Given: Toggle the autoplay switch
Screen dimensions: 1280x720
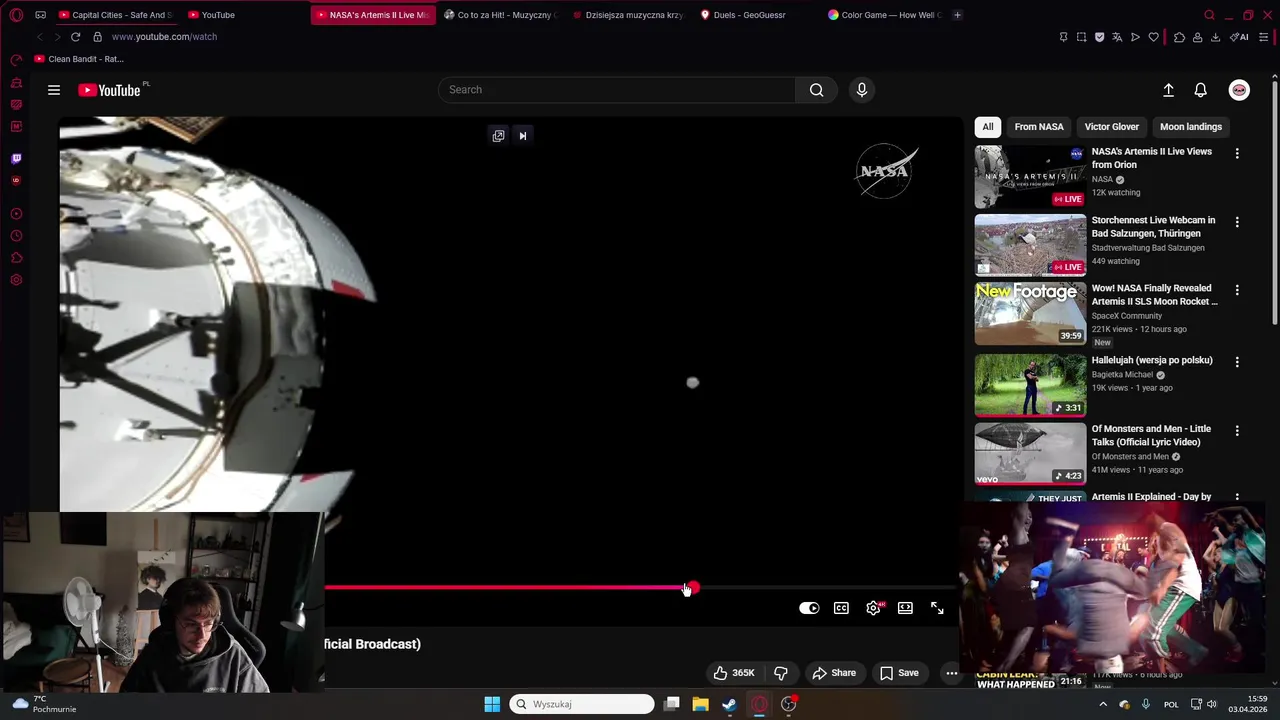Looking at the screenshot, I should pyautogui.click(x=809, y=608).
